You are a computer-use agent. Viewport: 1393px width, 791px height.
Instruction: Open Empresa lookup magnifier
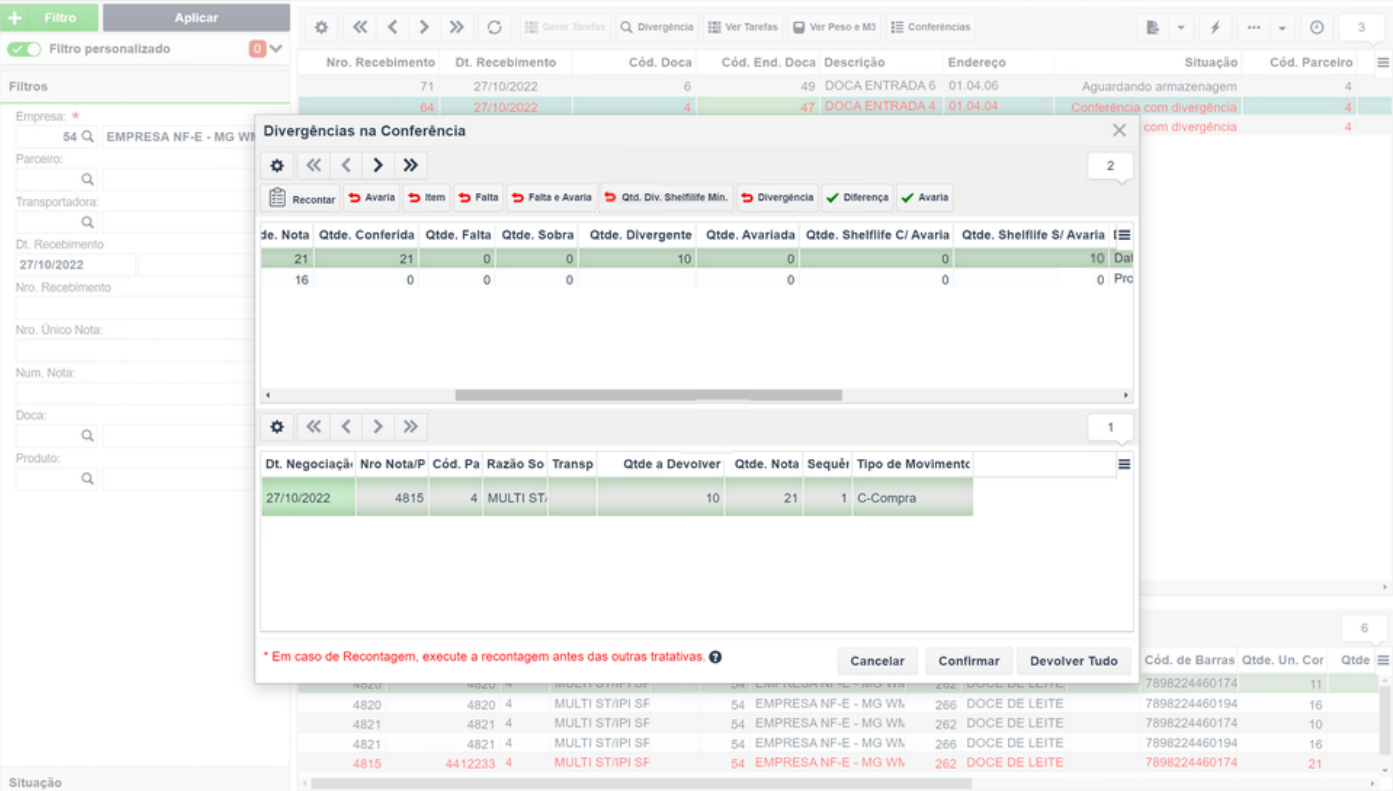pyautogui.click(x=87, y=136)
